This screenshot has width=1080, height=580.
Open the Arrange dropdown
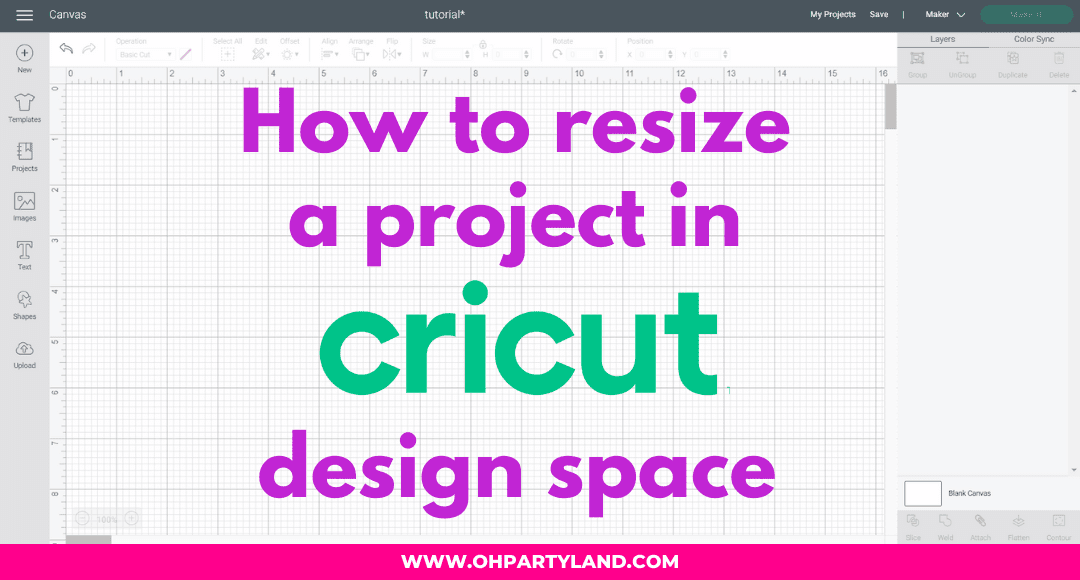(360, 54)
